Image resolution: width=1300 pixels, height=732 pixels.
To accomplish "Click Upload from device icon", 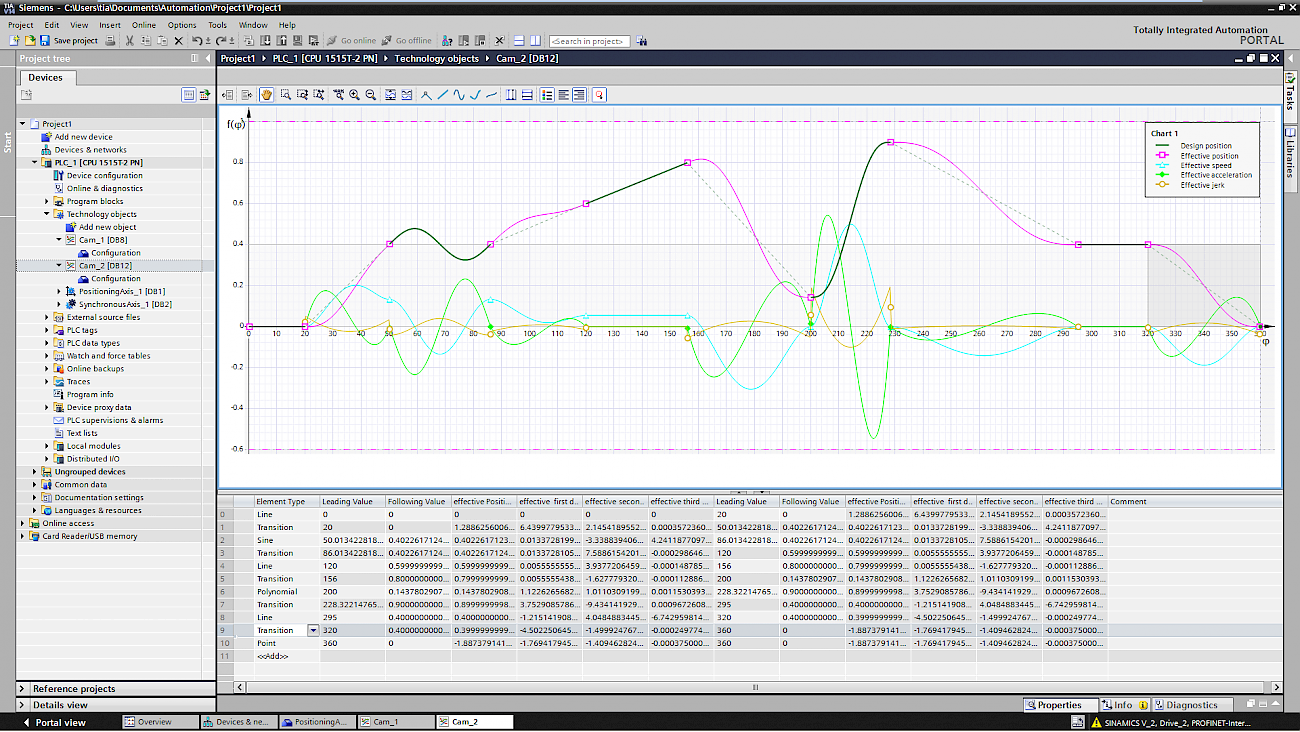I will (x=282, y=41).
